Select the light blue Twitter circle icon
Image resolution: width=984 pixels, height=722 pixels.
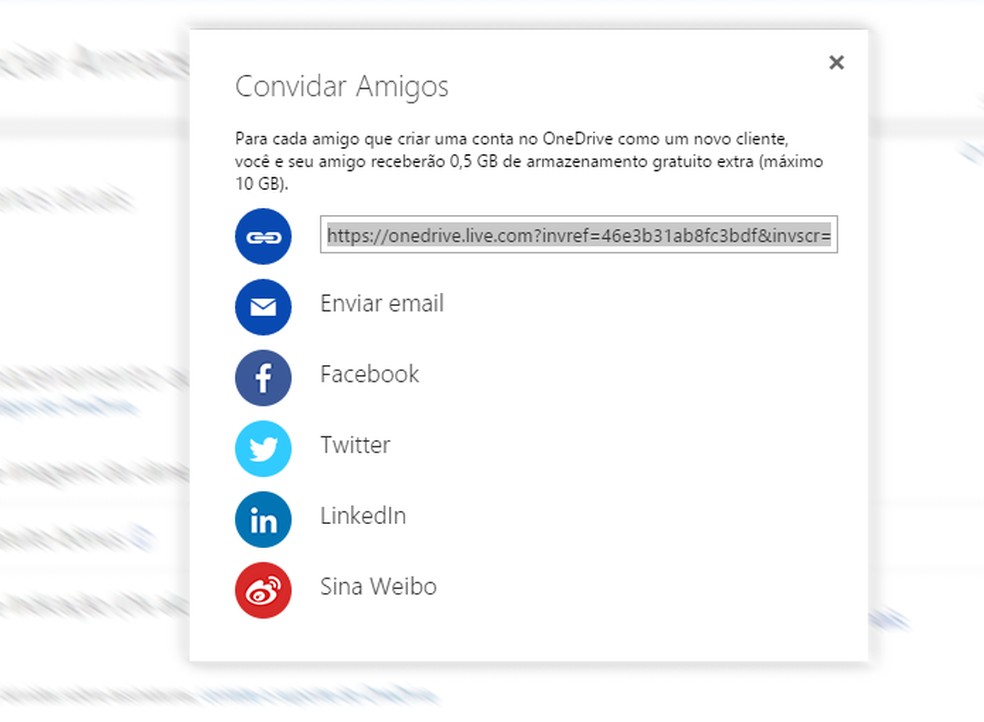click(x=262, y=449)
